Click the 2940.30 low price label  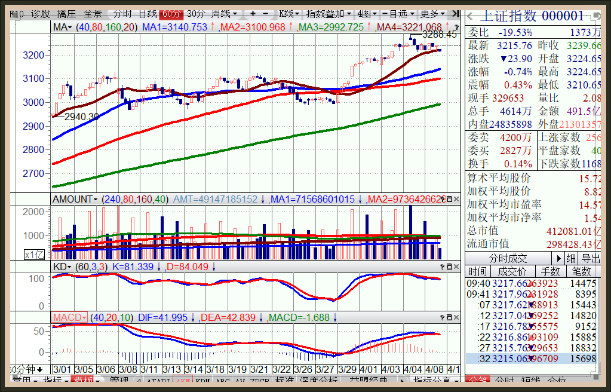(81, 116)
